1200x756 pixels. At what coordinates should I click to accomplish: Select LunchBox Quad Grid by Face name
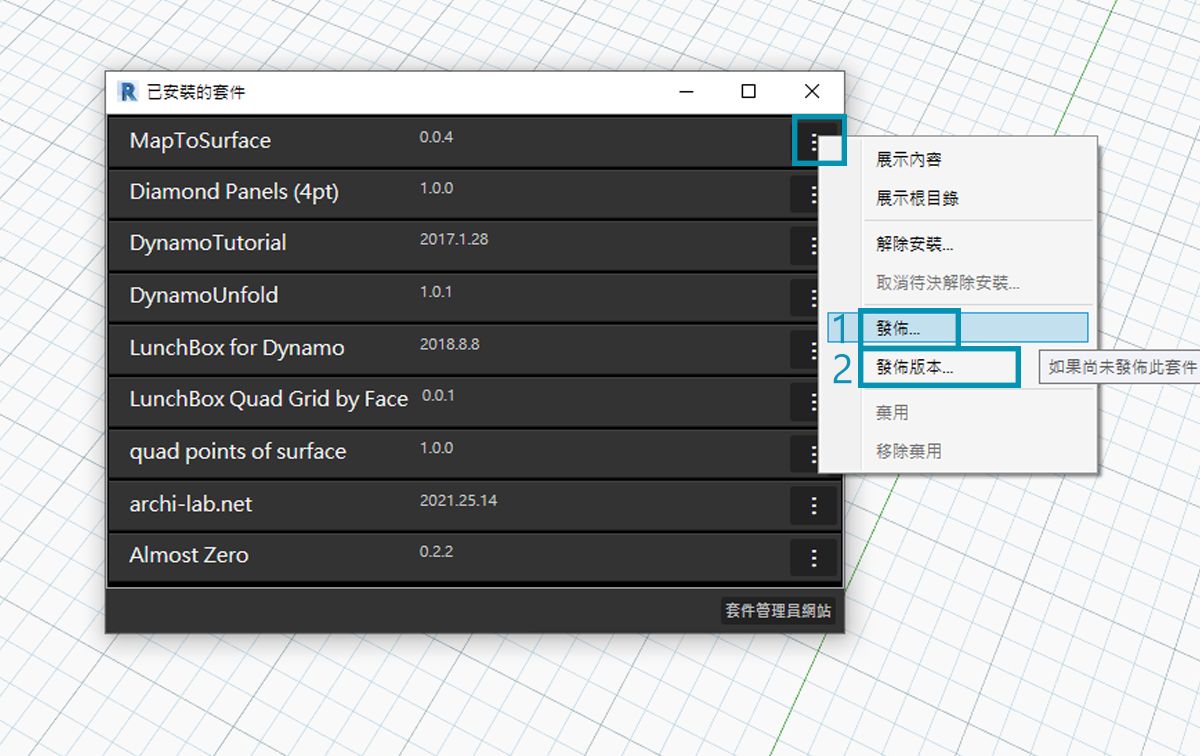269,399
